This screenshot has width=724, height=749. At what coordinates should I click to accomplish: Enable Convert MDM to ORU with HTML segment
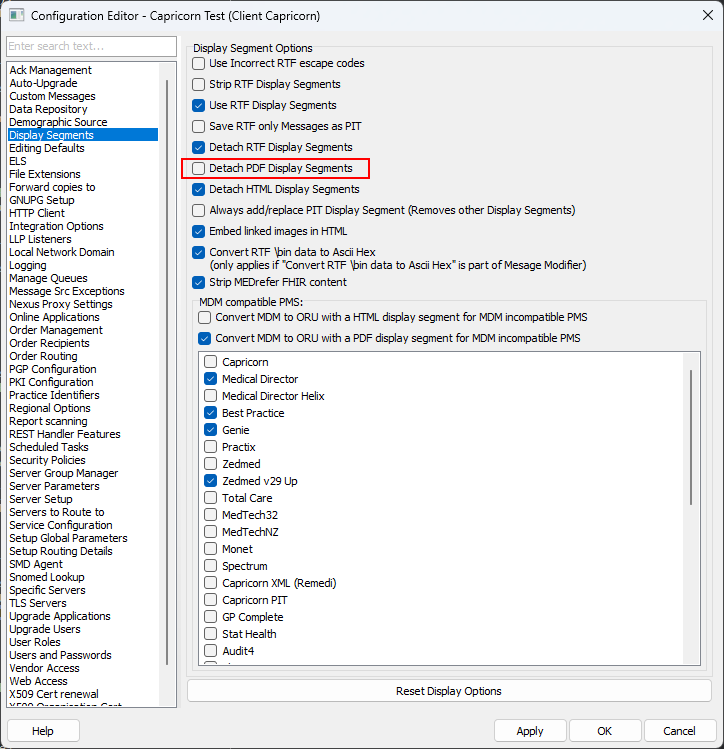click(x=205, y=317)
